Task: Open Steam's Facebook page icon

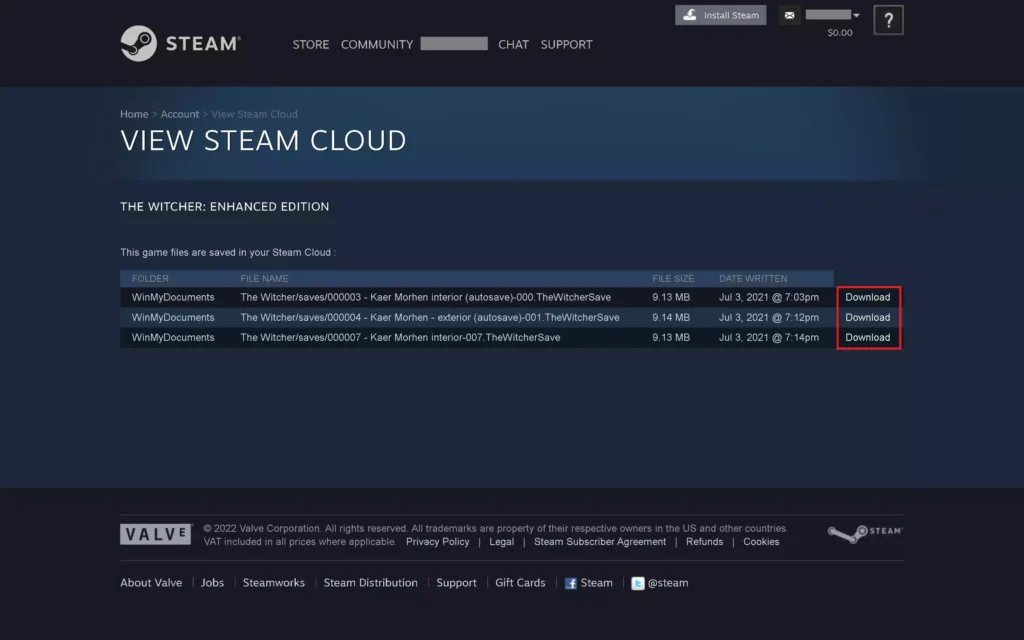Action: coord(571,583)
